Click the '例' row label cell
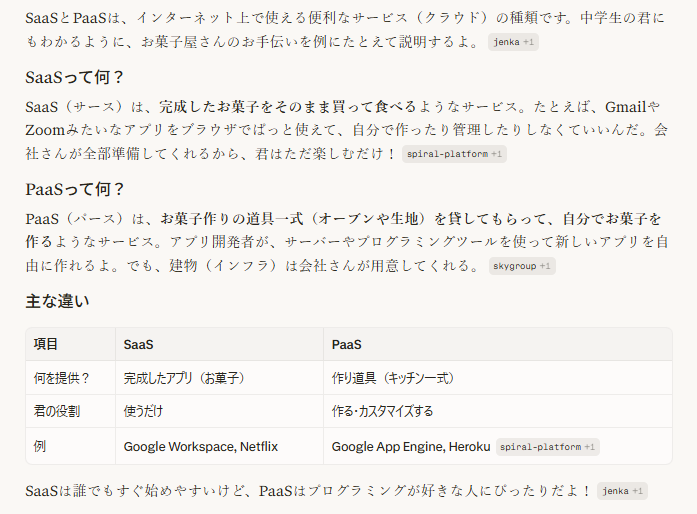 click(x=71, y=446)
